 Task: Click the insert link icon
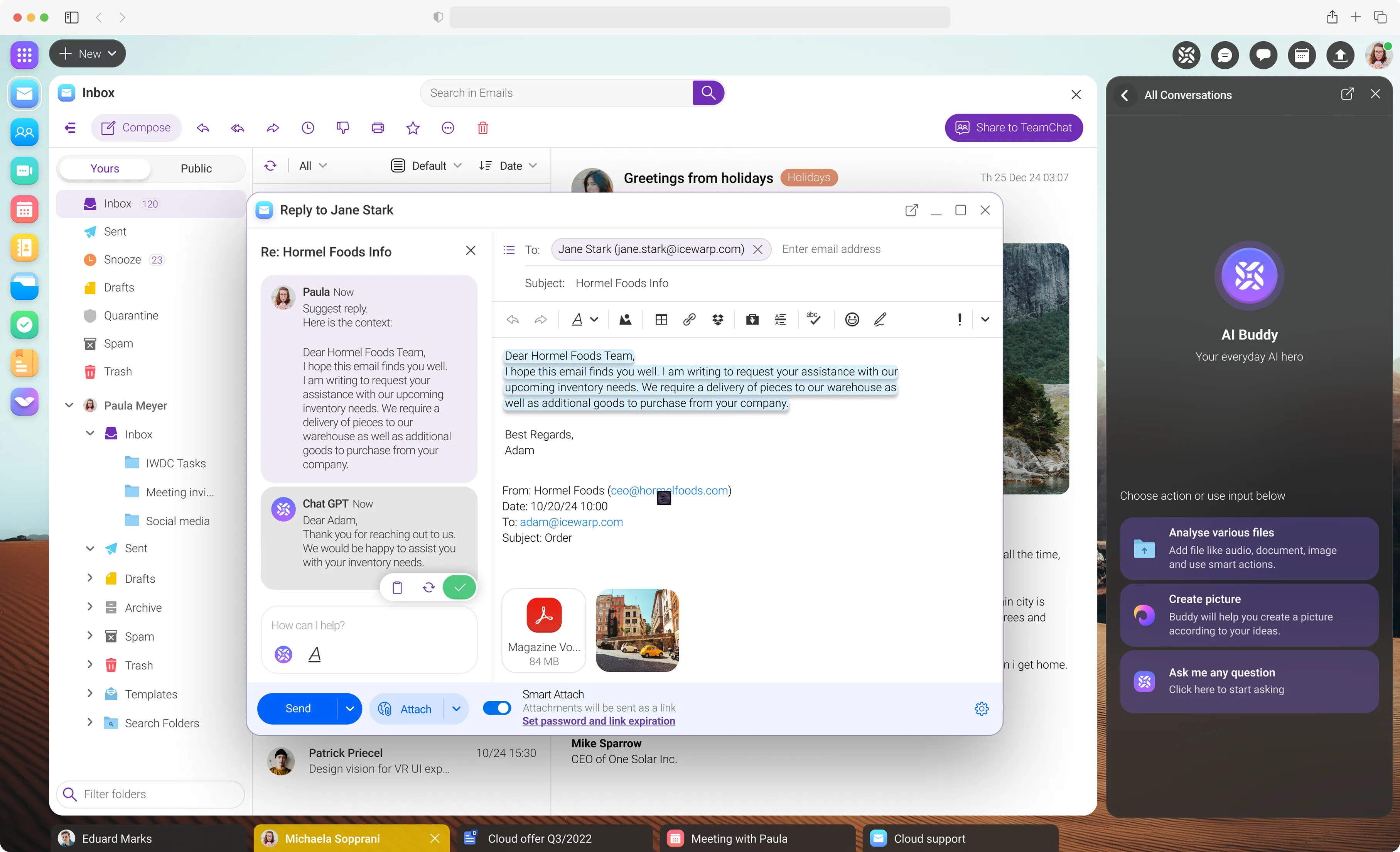coord(689,319)
